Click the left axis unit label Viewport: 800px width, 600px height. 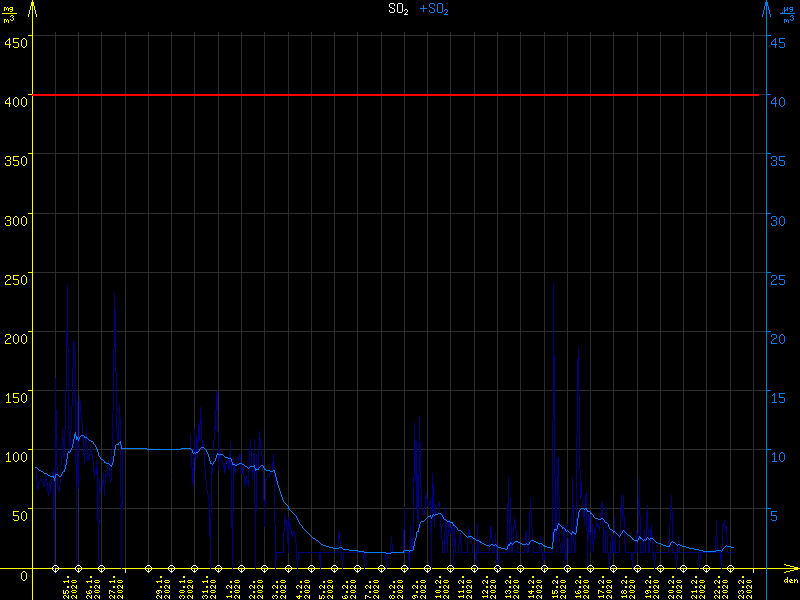click(x=9, y=12)
